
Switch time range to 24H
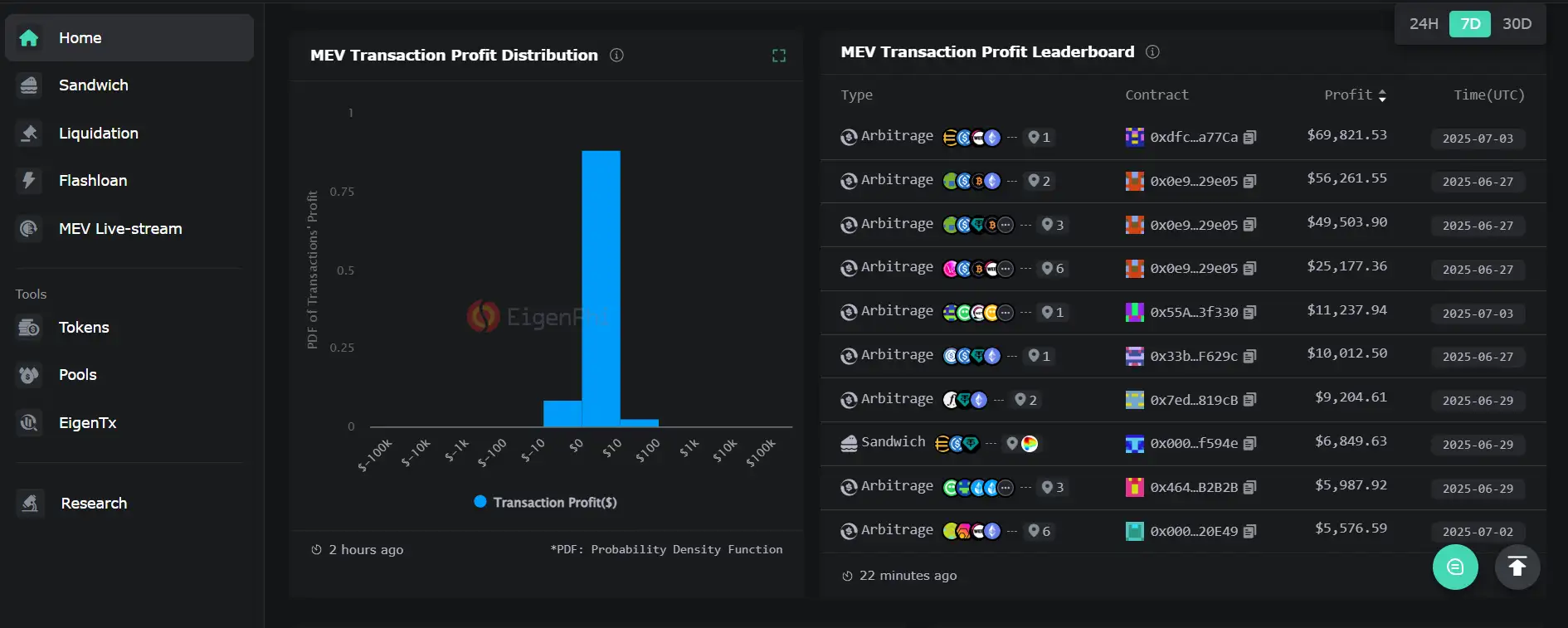click(1423, 24)
